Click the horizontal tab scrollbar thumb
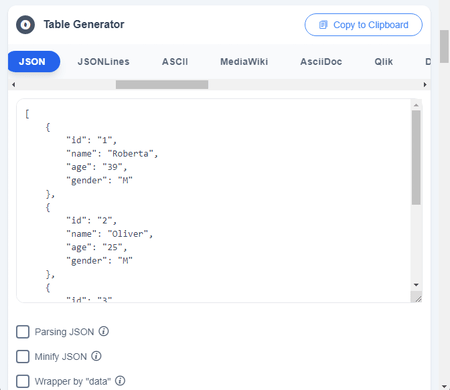This screenshot has height=390, width=450. point(162,85)
